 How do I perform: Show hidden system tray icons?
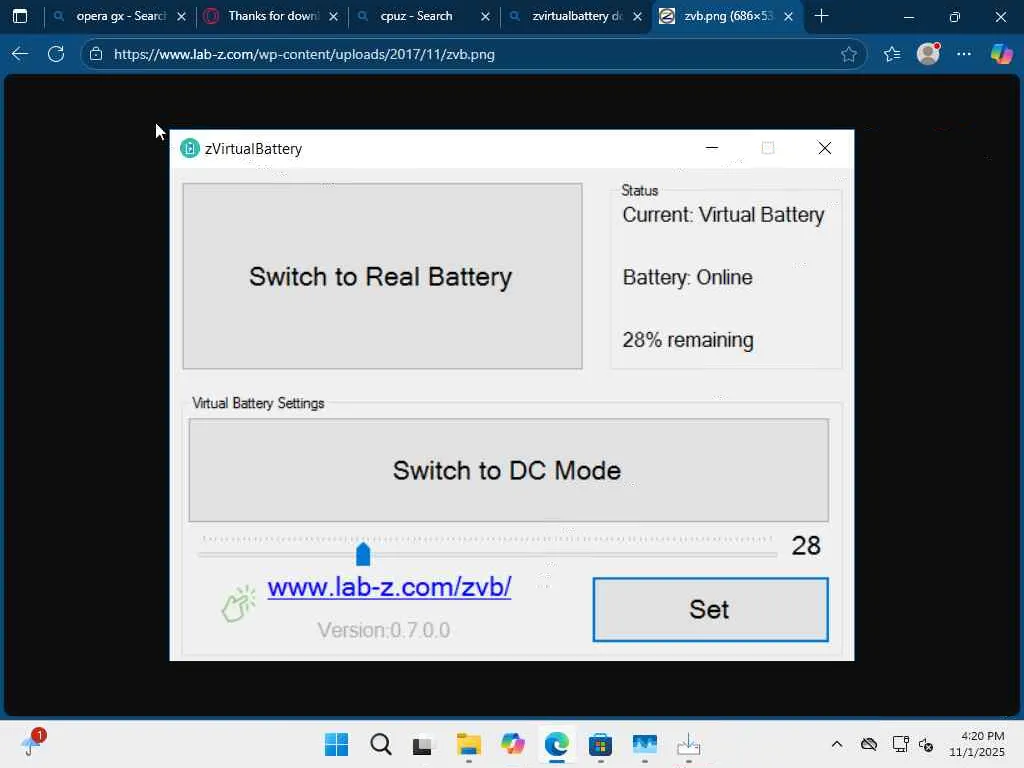point(837,744)
